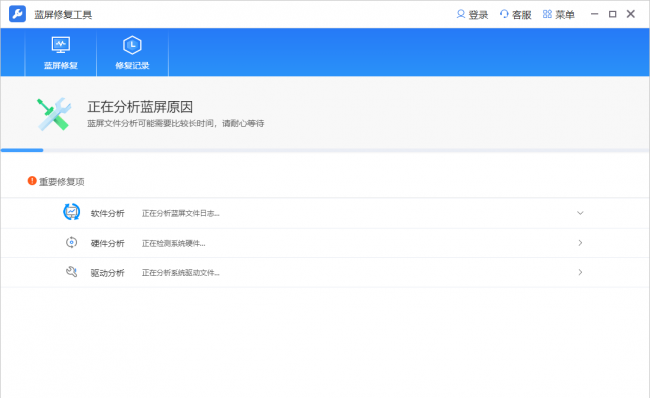Click the 硬件分析 circular icon
This screenshot has height=398, width=650.
tap(71, 242)
